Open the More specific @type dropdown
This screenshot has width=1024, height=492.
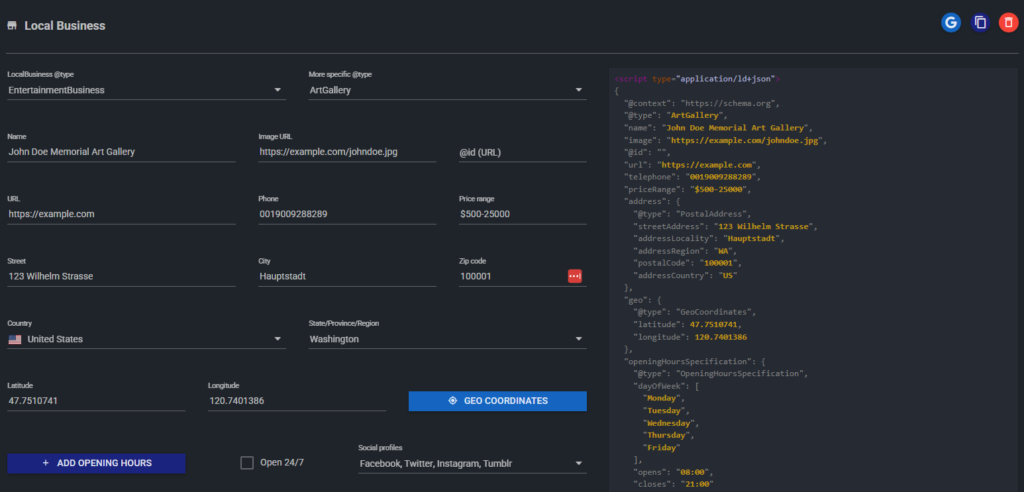point(447,90)
